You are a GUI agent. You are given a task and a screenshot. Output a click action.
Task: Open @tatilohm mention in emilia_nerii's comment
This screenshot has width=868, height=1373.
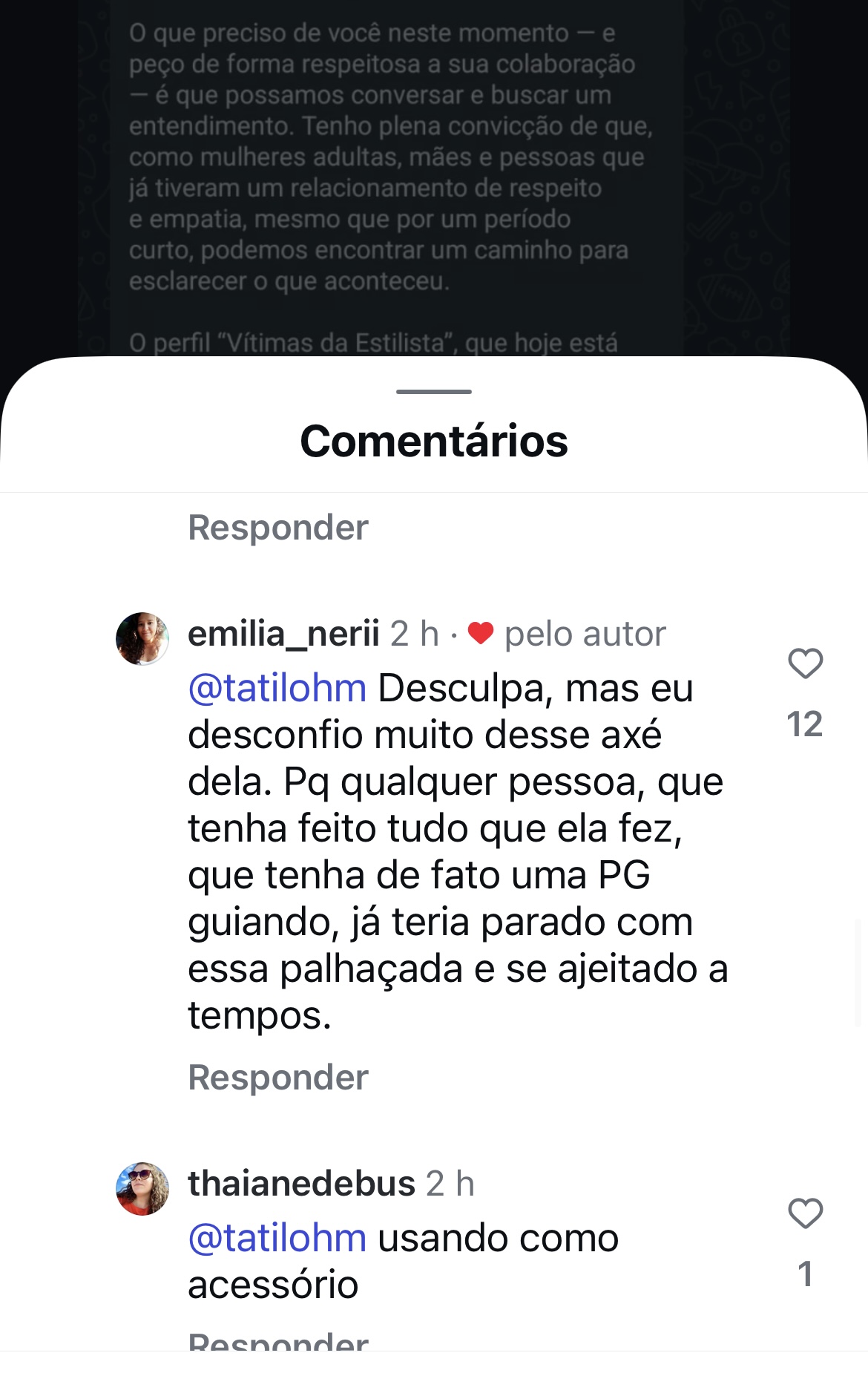(x=277, y=689)
